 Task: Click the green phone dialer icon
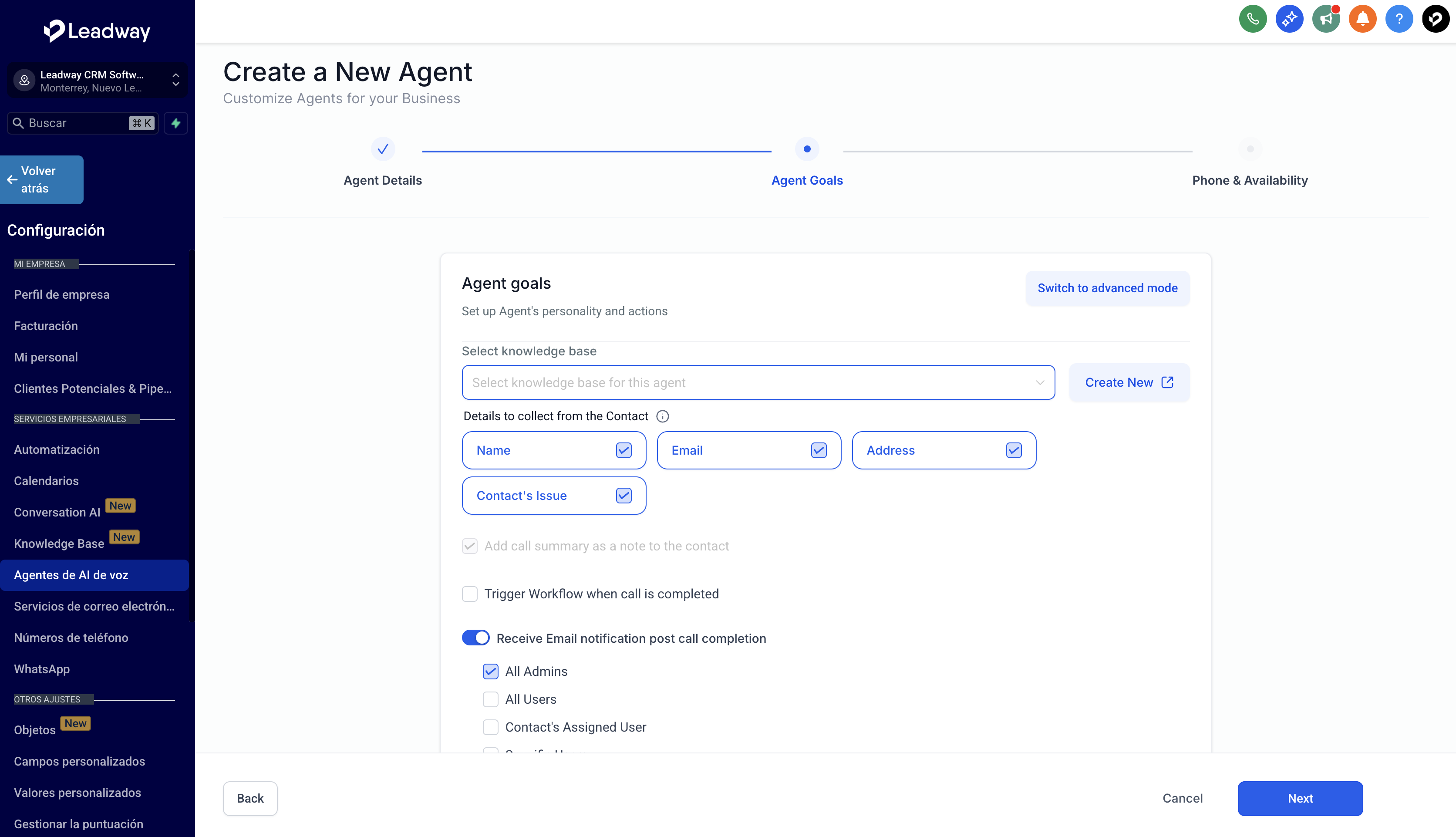tap(1253, 19)
